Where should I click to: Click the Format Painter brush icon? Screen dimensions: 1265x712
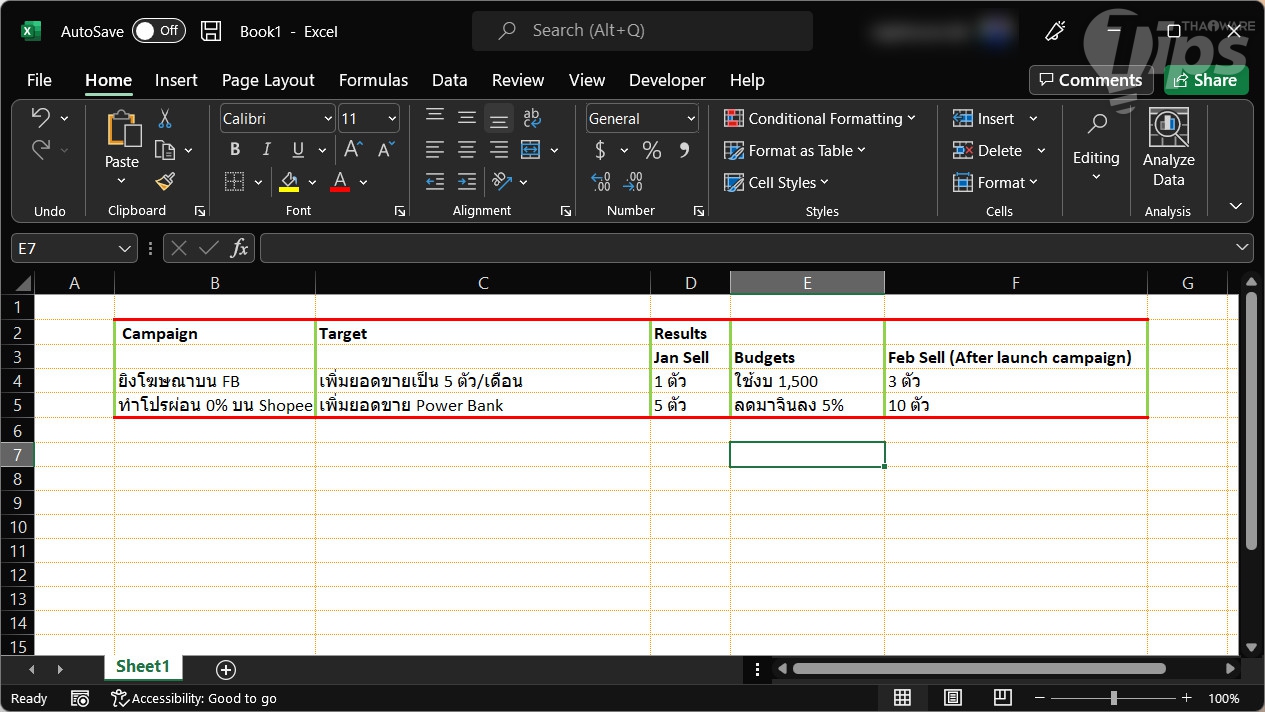[165, 181]
